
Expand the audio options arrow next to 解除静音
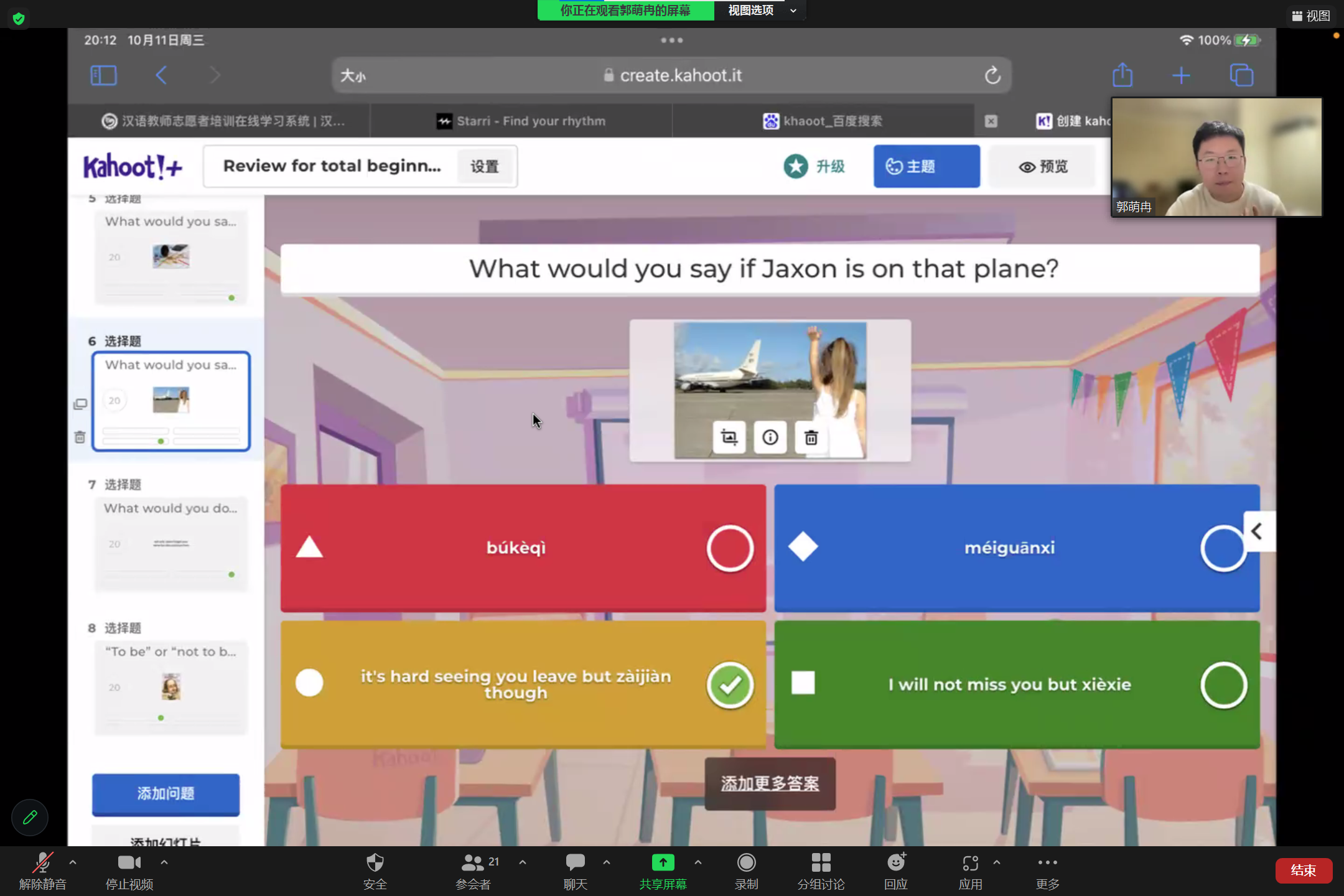(73, 862)
